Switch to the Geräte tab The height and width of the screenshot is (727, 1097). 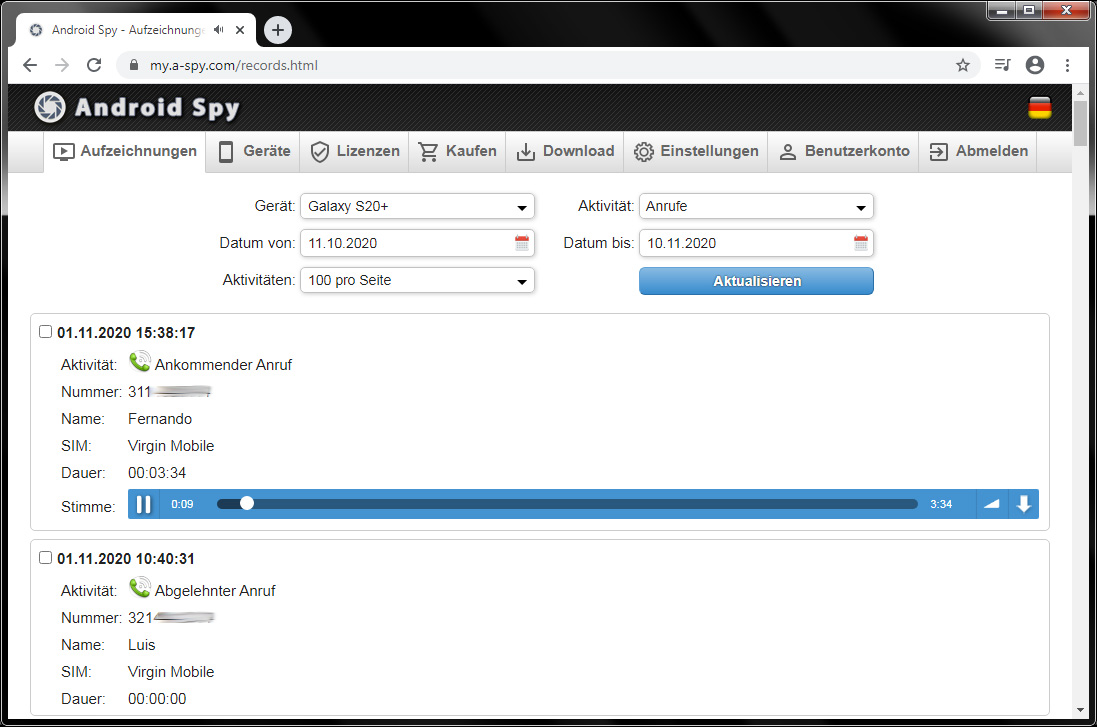click(253, 151)
